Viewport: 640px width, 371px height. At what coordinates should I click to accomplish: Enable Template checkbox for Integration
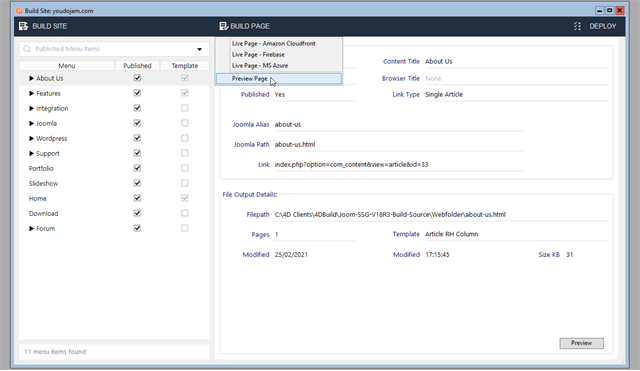tap(184, 108)
